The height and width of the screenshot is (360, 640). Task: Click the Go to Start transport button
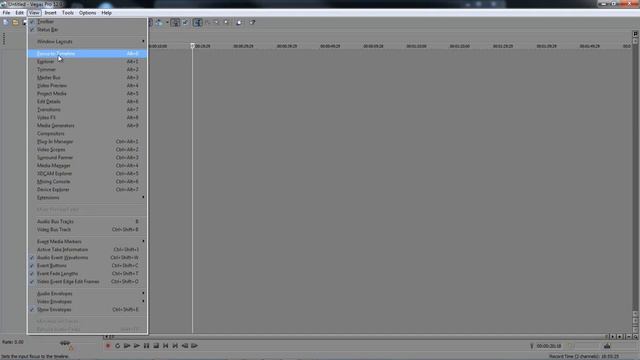(x=165, y=346)
